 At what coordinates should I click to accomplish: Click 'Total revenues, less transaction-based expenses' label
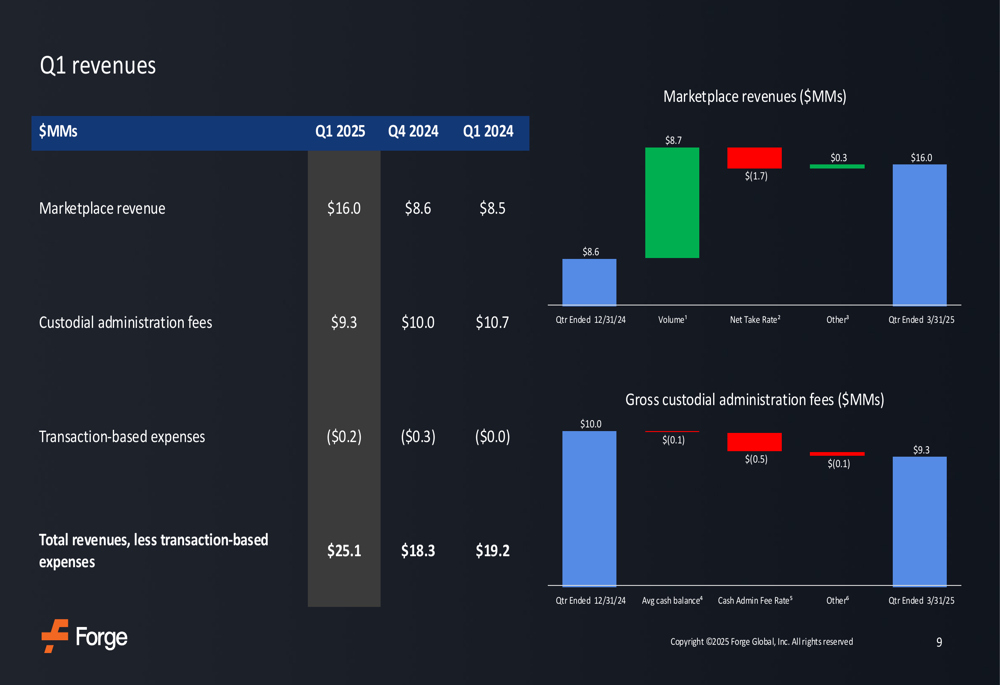pos(154,551)
